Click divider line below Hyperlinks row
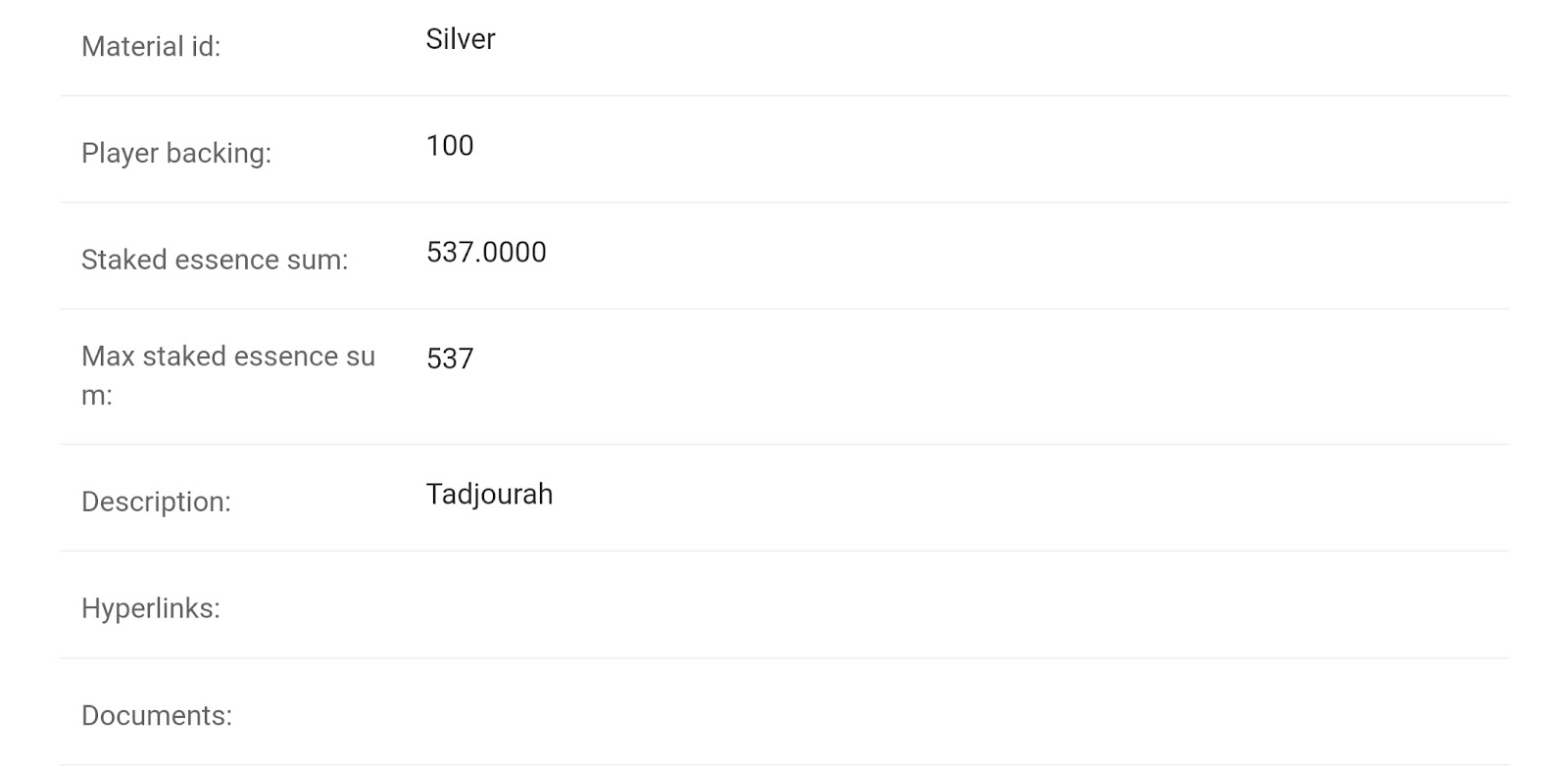The image size is (1568, 767). [784, 658]
